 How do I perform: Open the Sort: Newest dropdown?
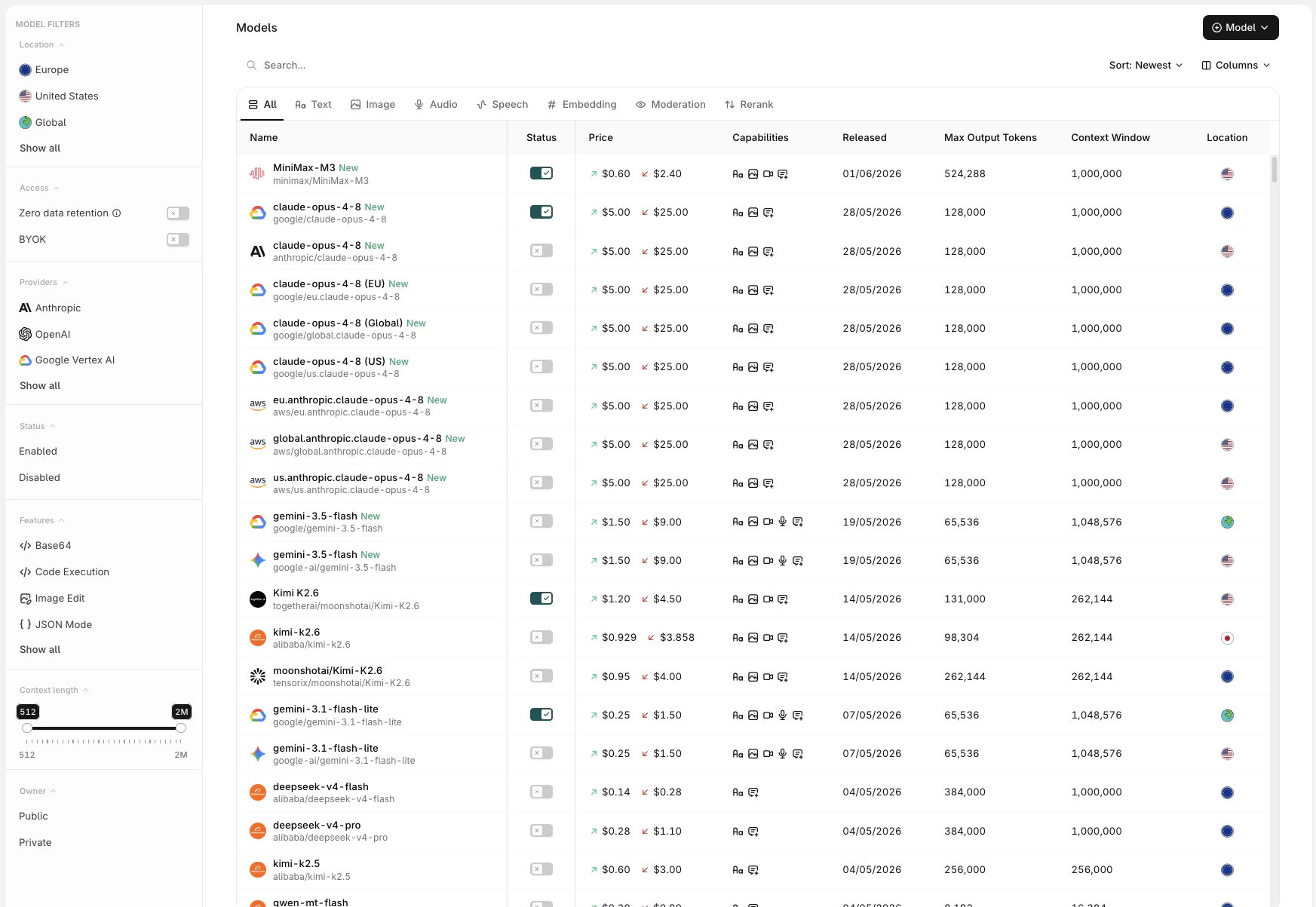[1146, 66]
